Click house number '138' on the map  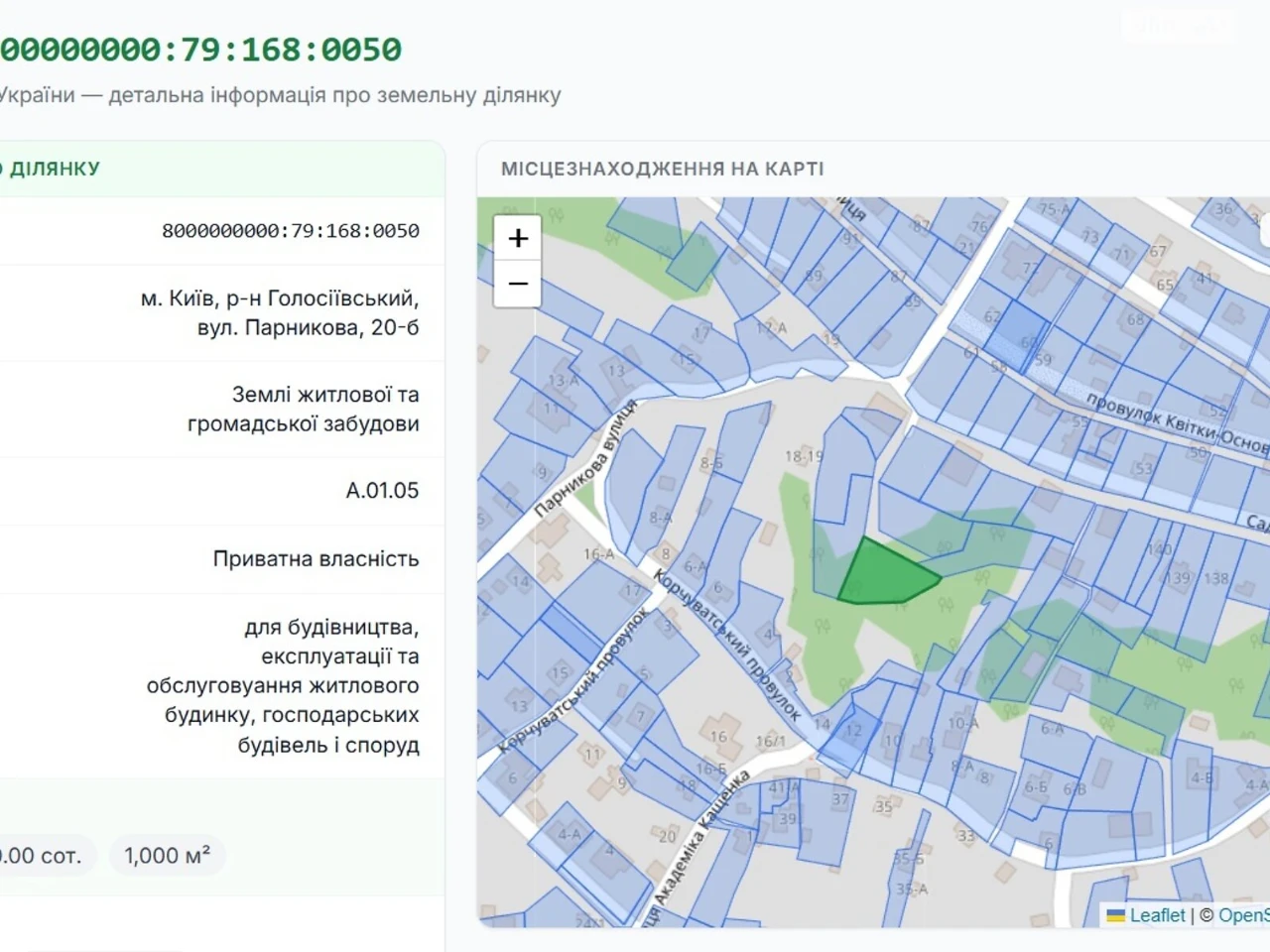click(x=1216, y=578)
